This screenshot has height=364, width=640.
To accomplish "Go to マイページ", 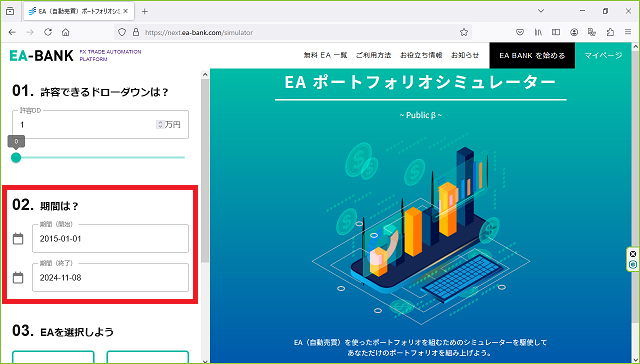I will tap(603, 55).
